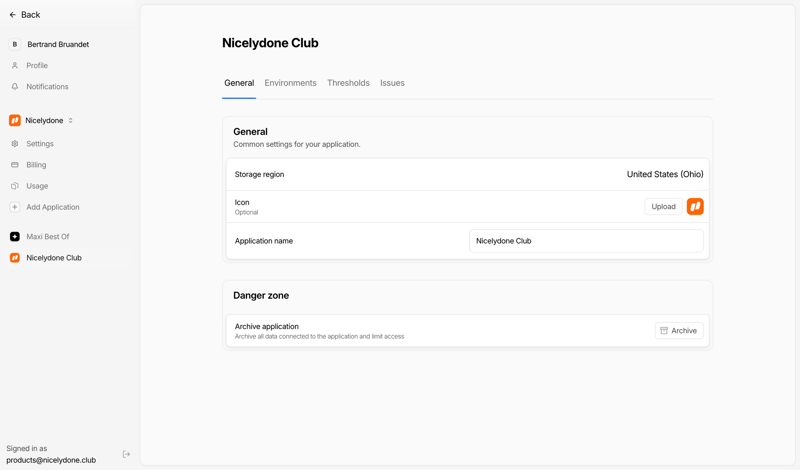
Task: Click the B user avatar badge
Action: click(x=15, y=44)
